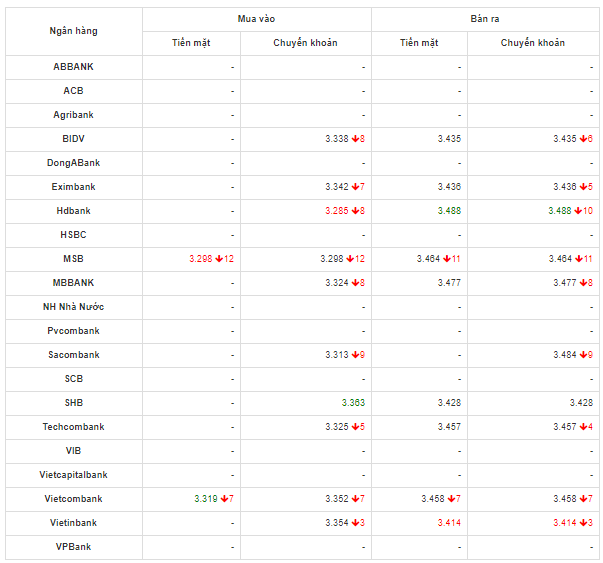Click the Bán ra header
The height and width of the screenshot is (563, 603).
coord(485,19)
